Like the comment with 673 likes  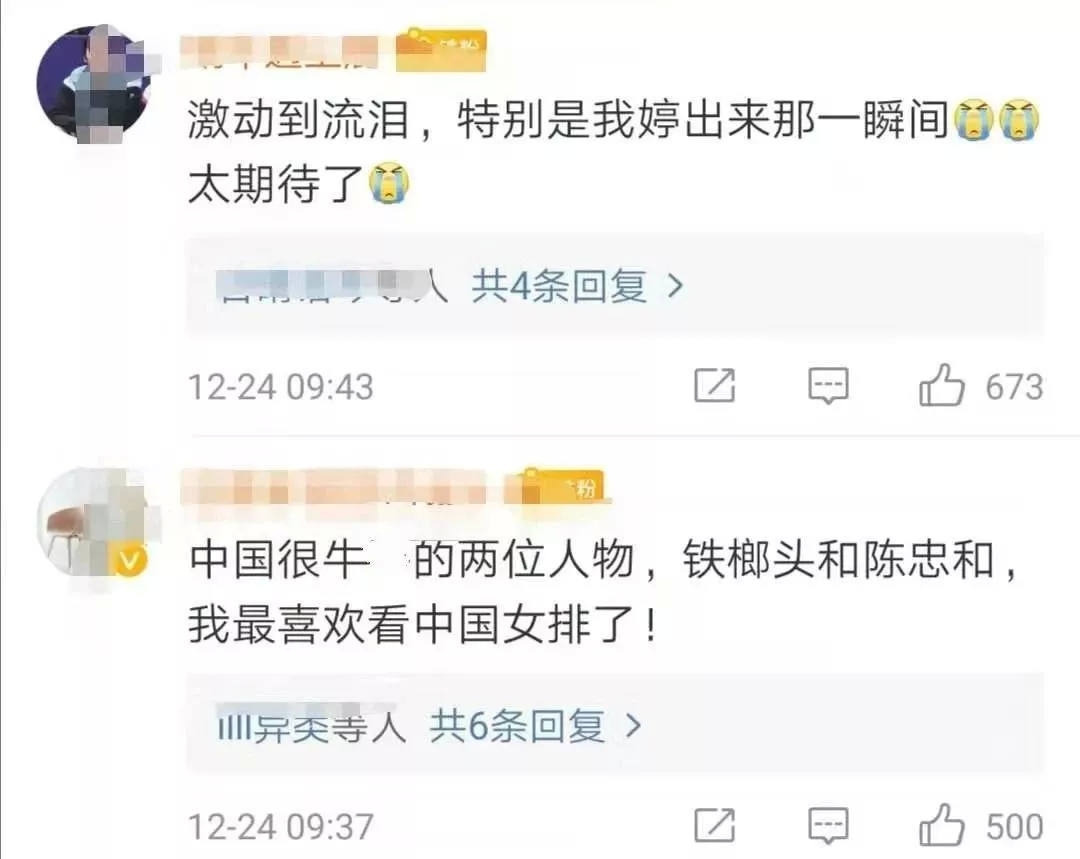point(941,385)
